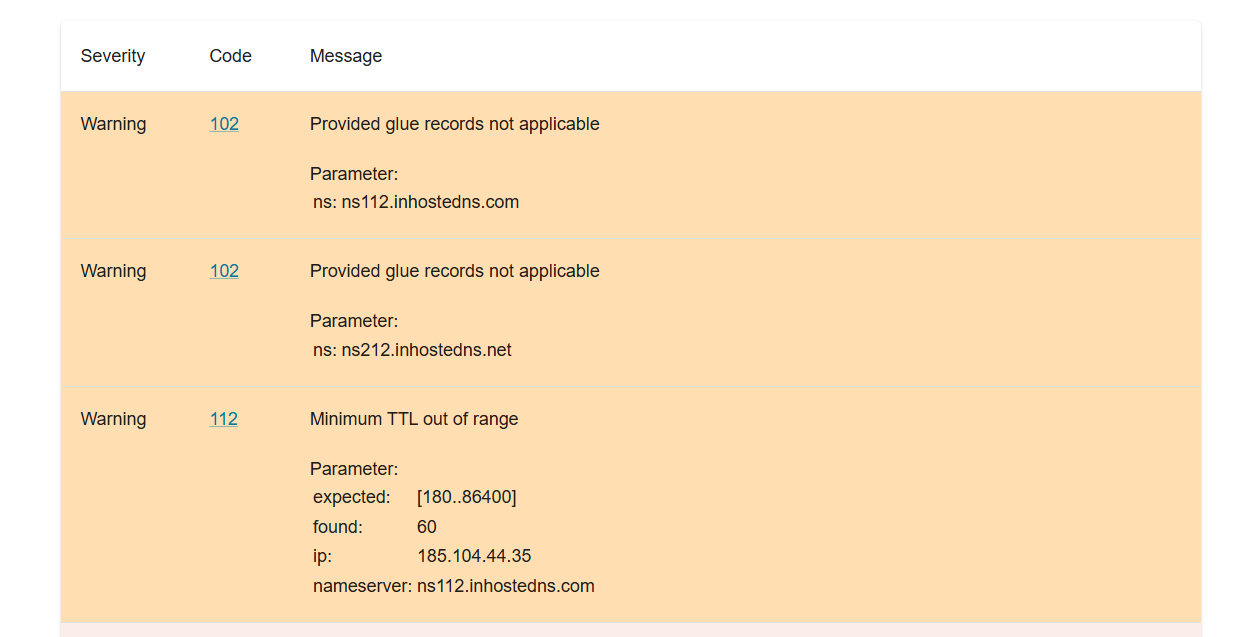1235x637 pixels.
Task: Open code 102 link for ns212.inhostedns.net warning
Action: (x=224, y=271)
